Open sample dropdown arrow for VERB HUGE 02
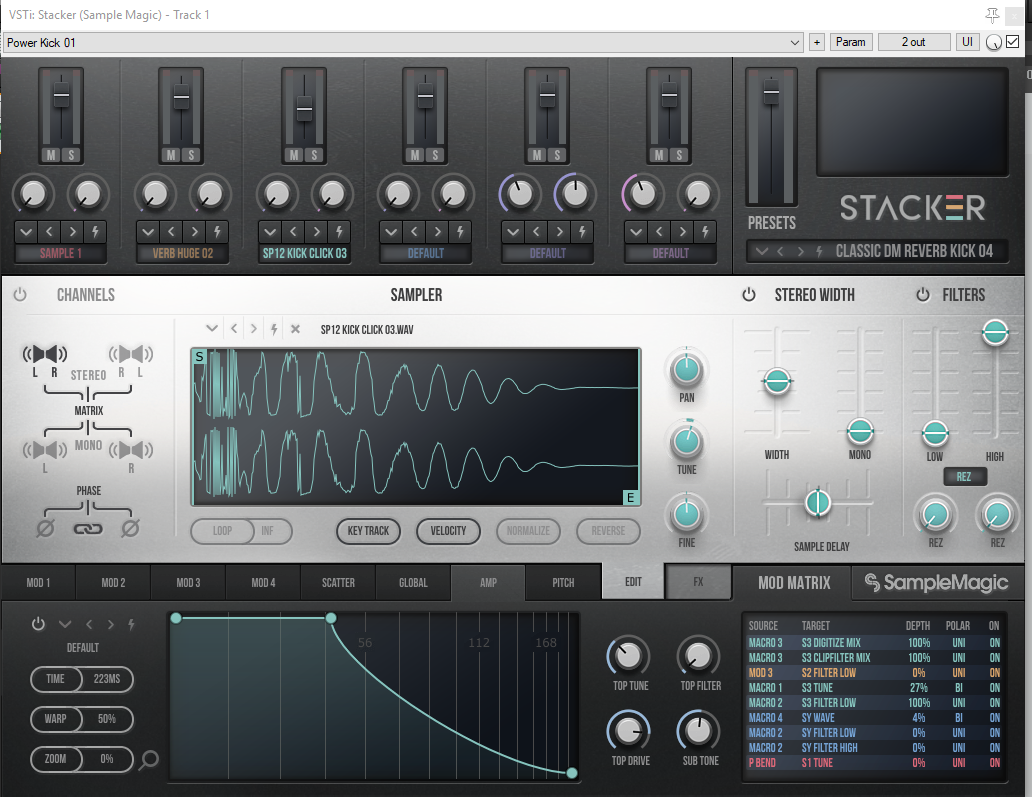The width and height of the screenshot is (1032, 797). (147, 232)
